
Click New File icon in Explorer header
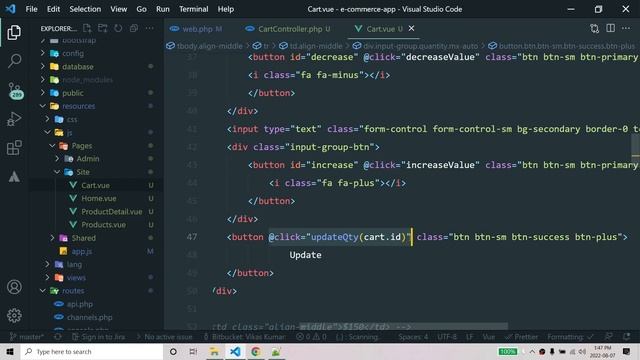click(x=87, y=28)
